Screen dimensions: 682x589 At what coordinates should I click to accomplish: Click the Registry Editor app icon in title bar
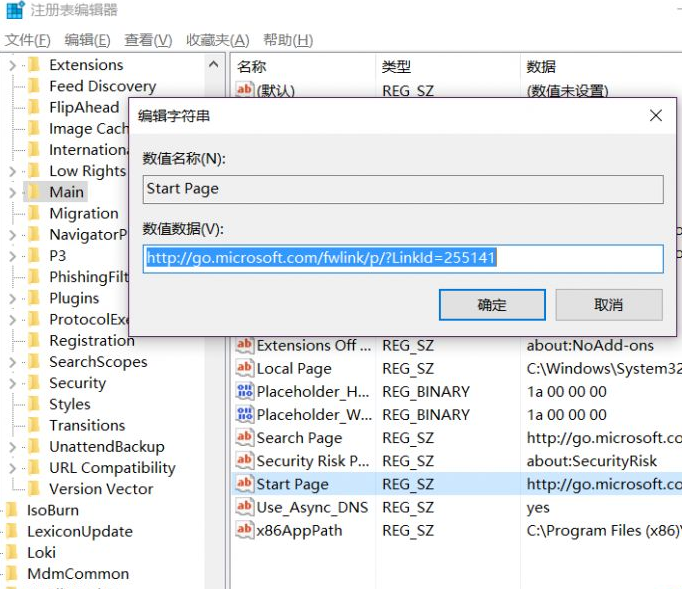click(x=16, y=10)
